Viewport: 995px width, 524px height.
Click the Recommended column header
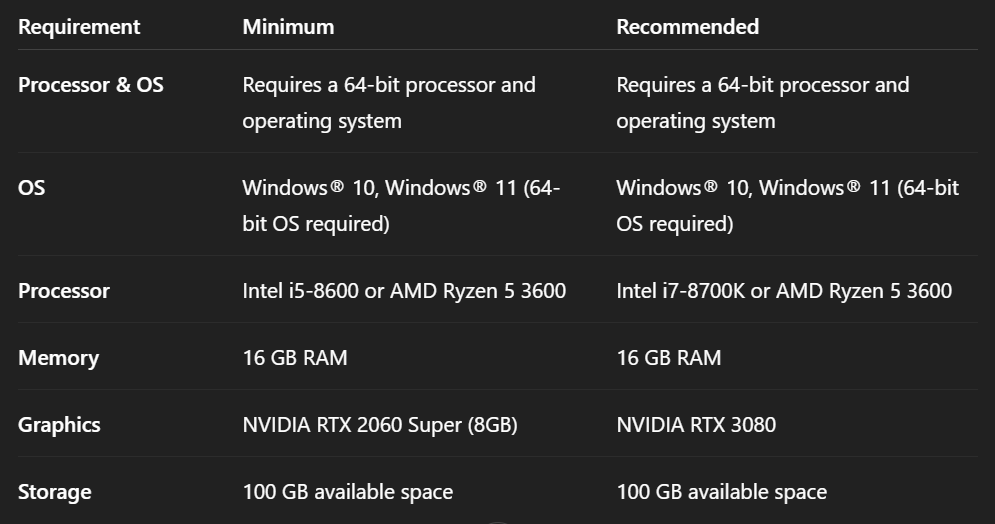tap(687, 27)
